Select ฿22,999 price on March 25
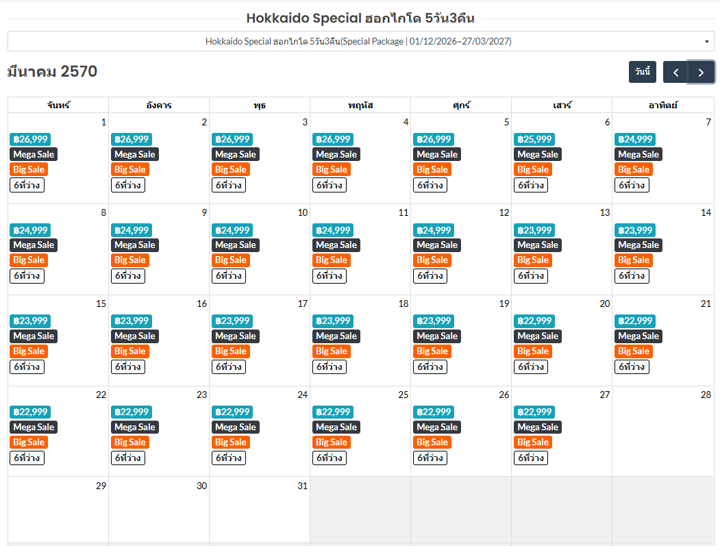The height and width of the screenshot is (546, 720). (333, 412)
